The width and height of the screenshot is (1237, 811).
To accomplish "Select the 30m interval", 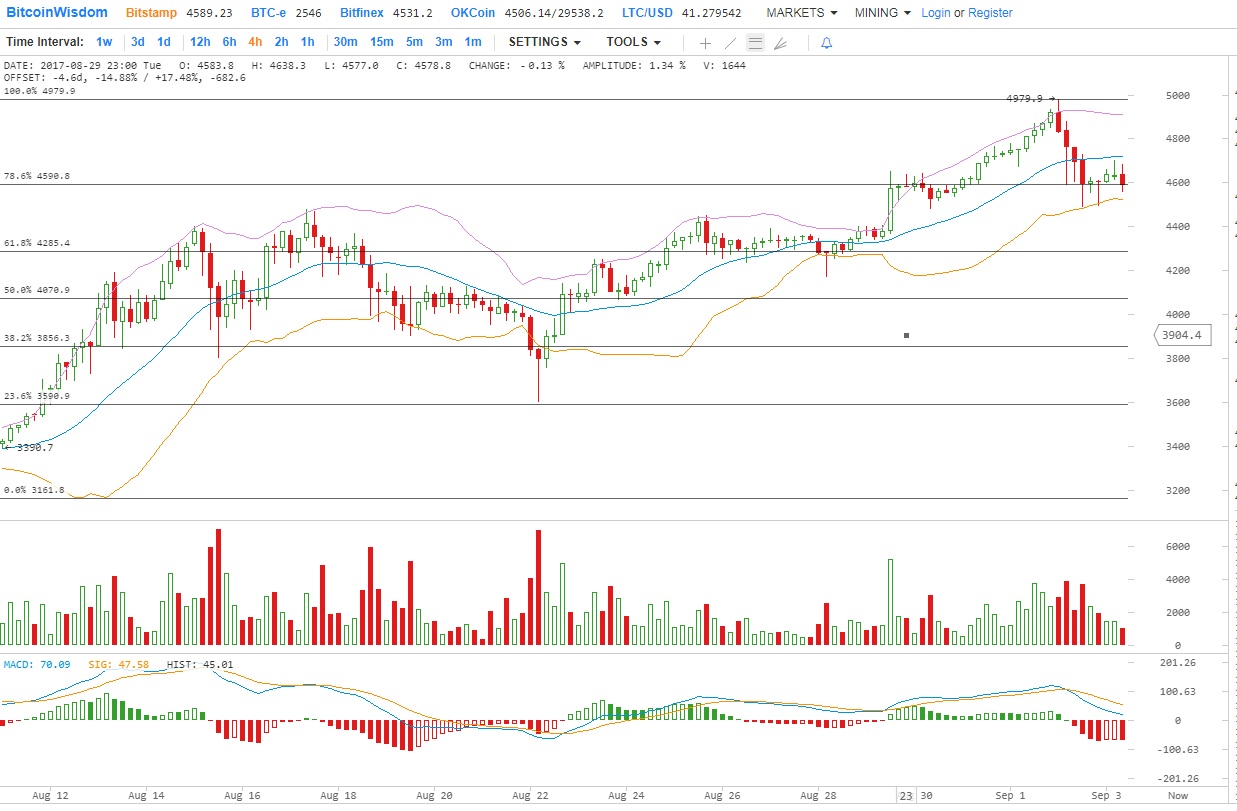I will (346, 42).
